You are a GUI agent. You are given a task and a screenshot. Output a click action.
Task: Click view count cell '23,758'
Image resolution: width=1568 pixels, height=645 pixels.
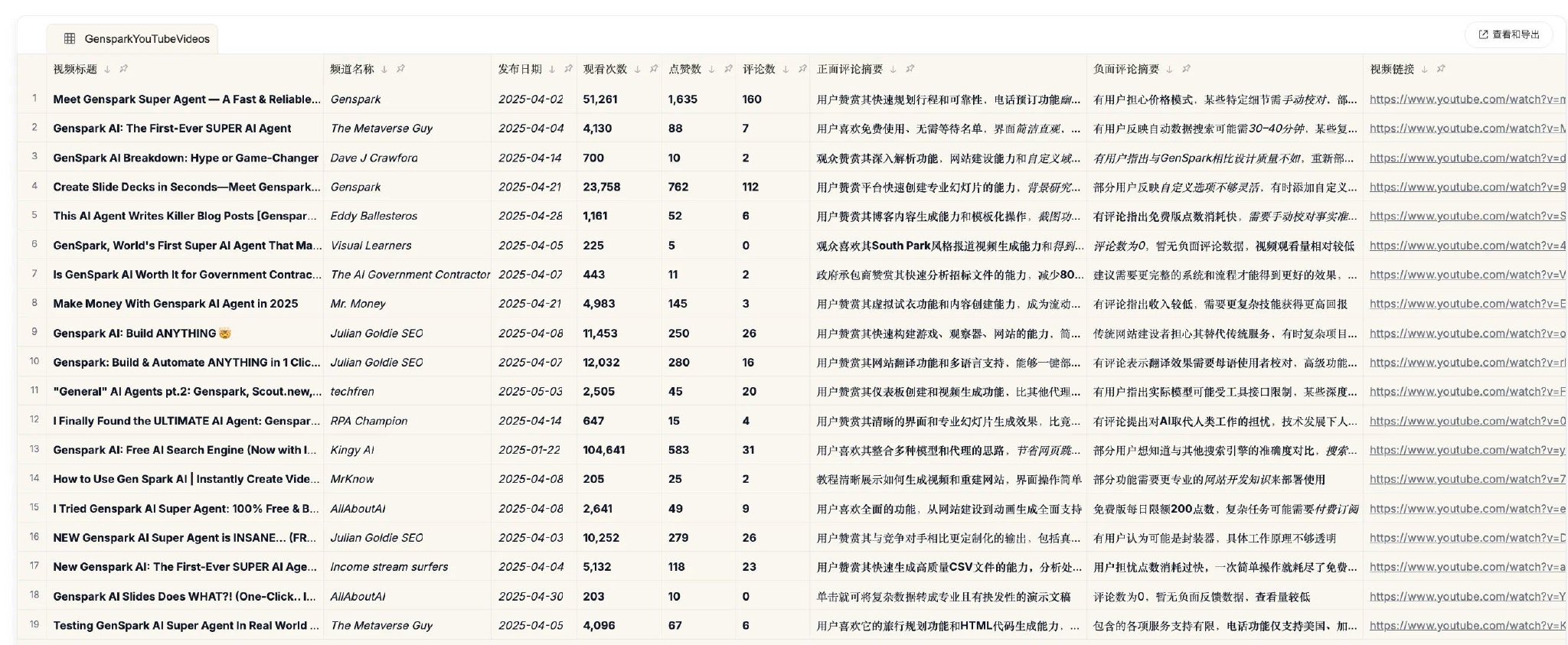pos(602,187)
